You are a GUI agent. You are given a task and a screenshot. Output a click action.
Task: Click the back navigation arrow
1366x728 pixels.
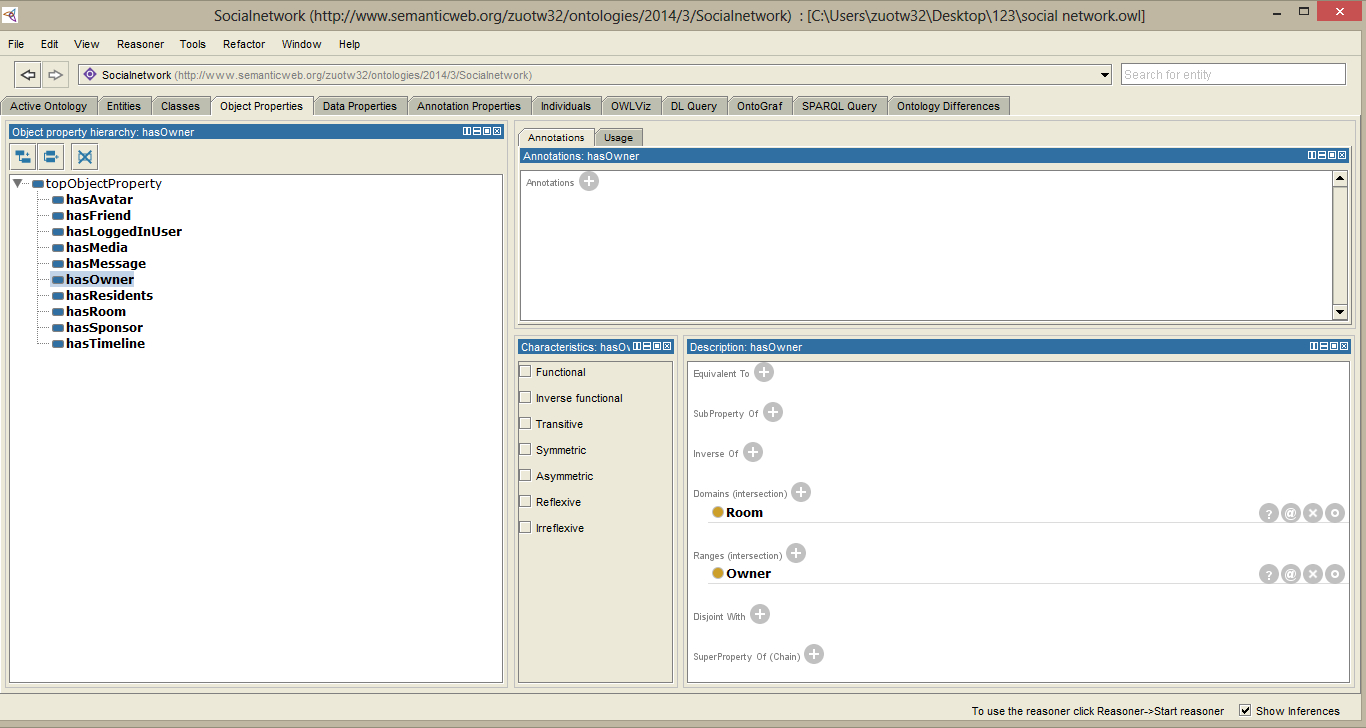[28, 75]
